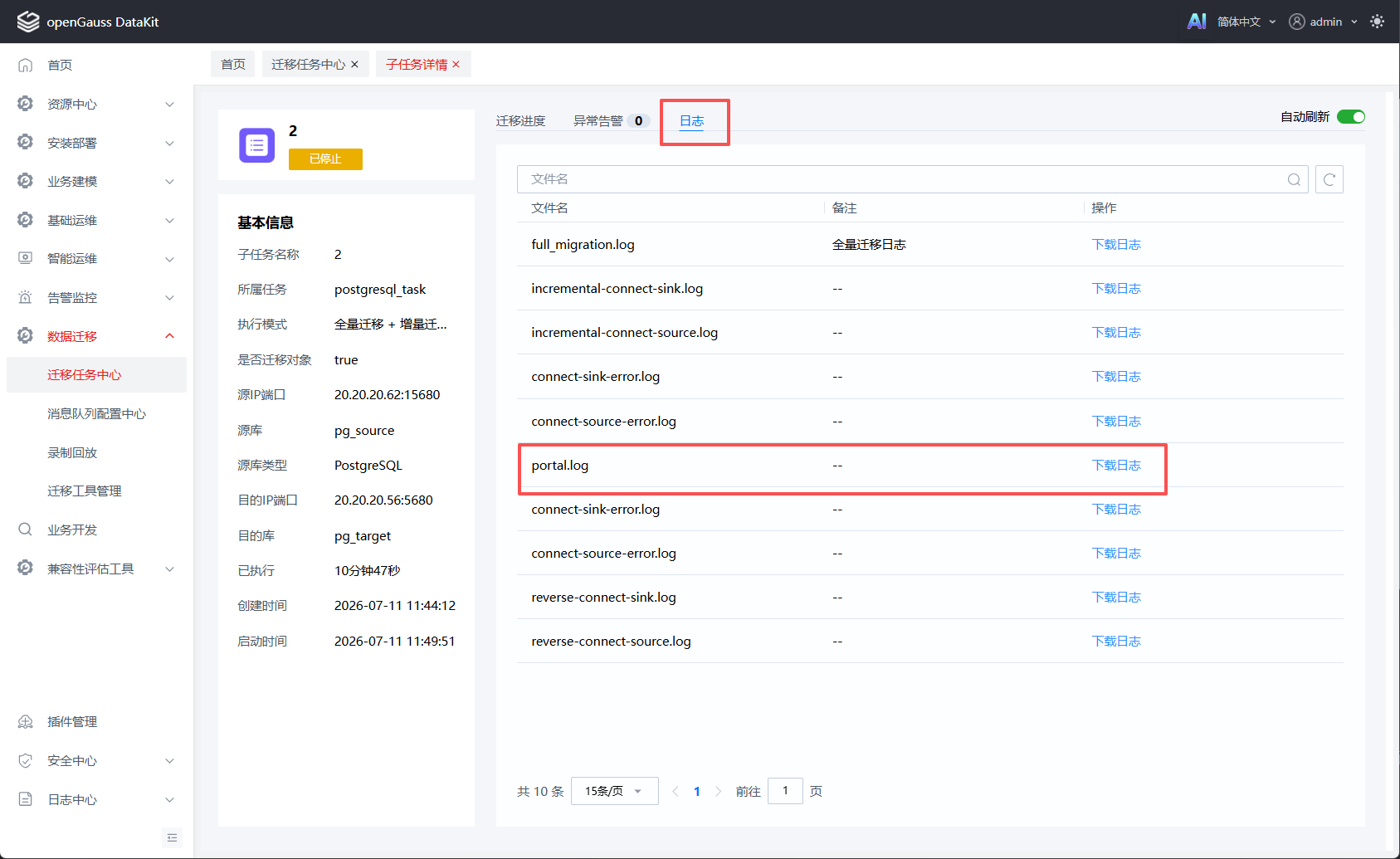Switch to the 迁移进度 tab
Image resolution: width=1400 pixels, height=859 pixels.
point(520,121)
